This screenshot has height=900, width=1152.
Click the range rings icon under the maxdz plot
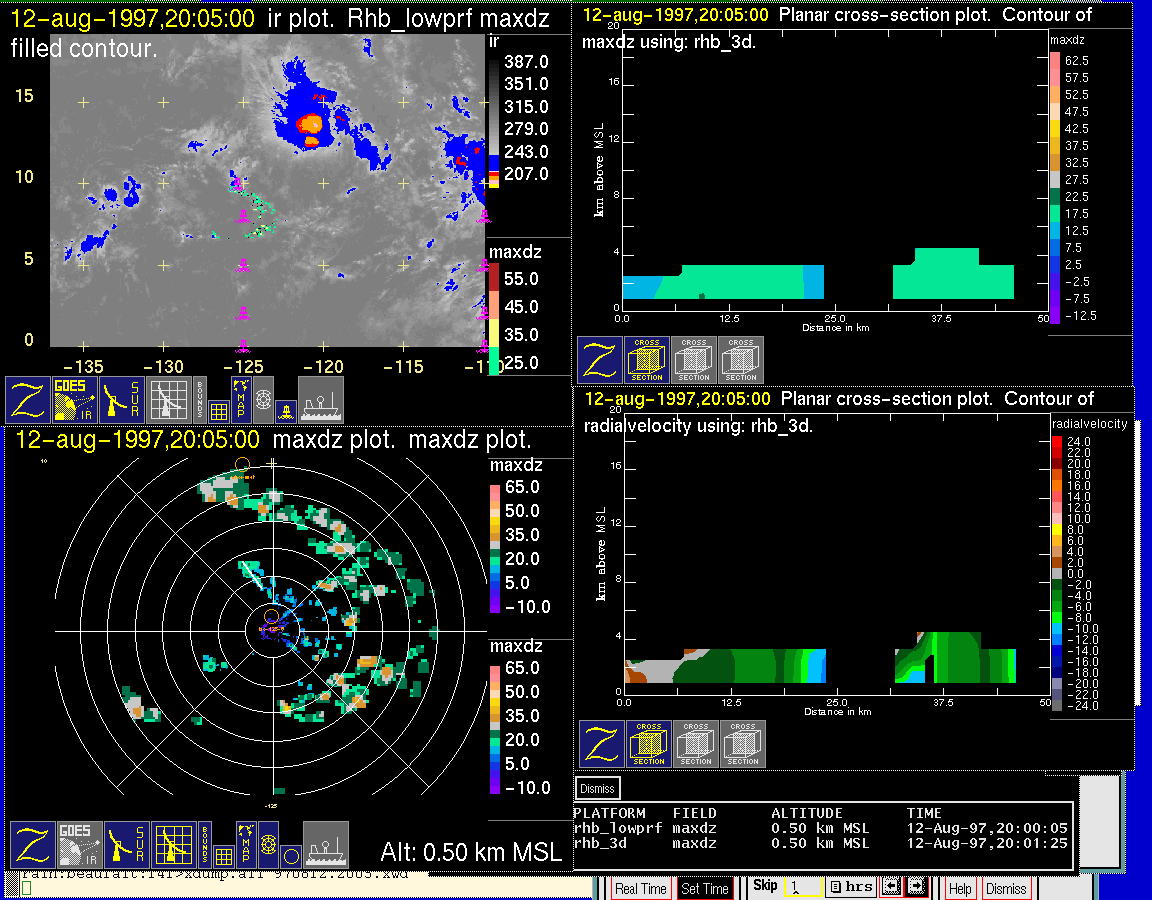pyautogui.click(x=267, y=844)
